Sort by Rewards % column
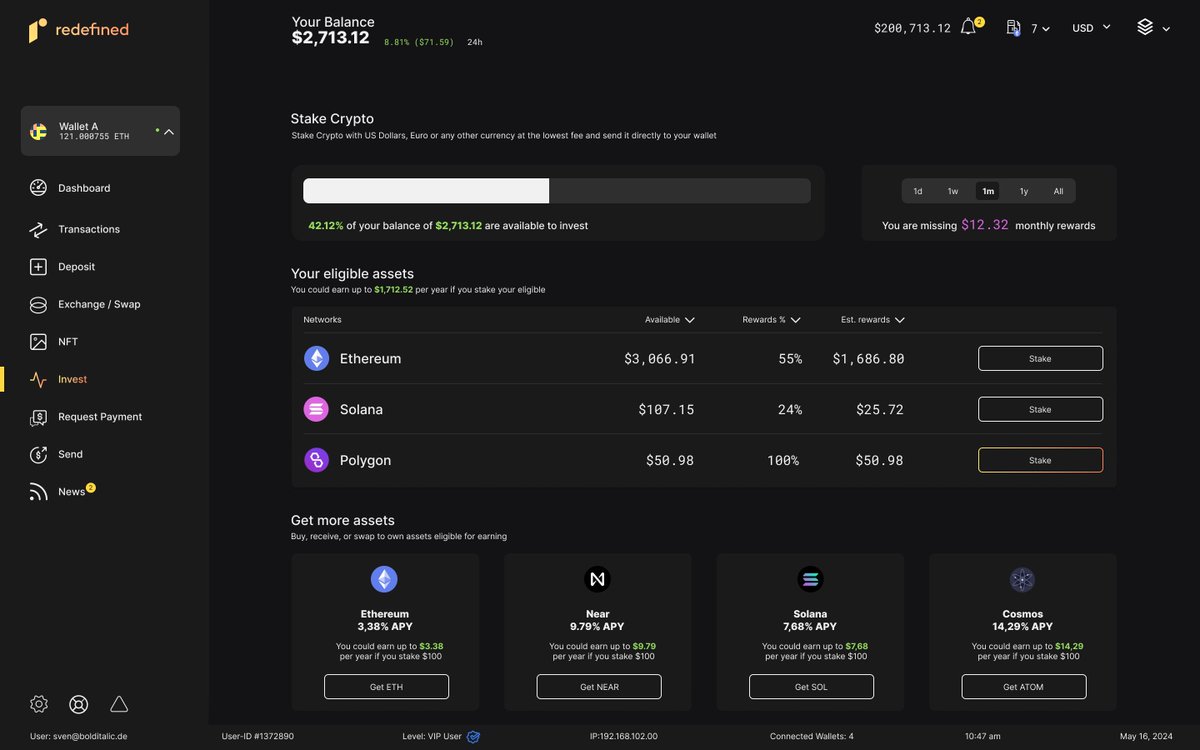Viewport: 1200px width, 750px height. point(771,320)
